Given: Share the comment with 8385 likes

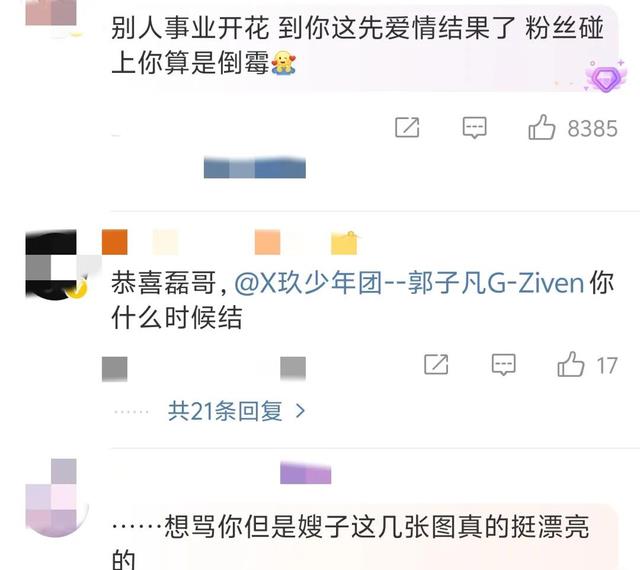Looking at the screenshot, I should click(407, 127).
